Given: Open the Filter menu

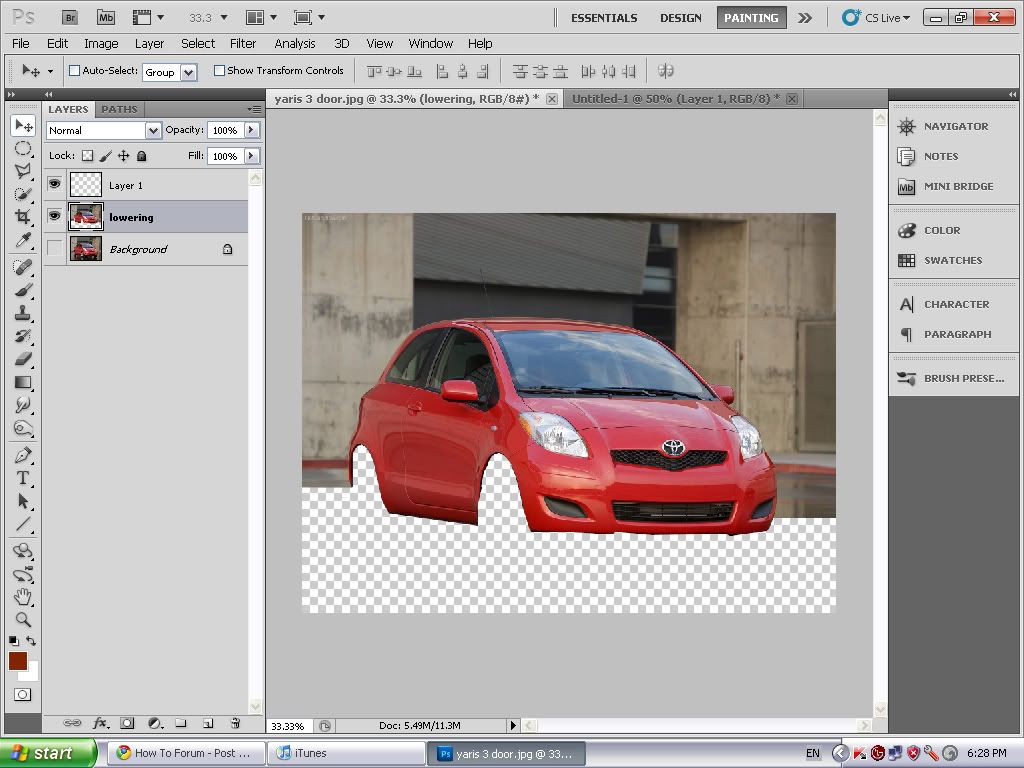Looking at the screenshot, I should click(243, 43).
